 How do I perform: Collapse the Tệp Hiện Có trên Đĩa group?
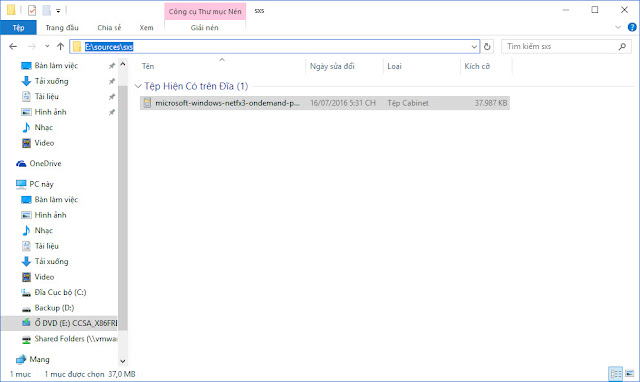[138, 86]
